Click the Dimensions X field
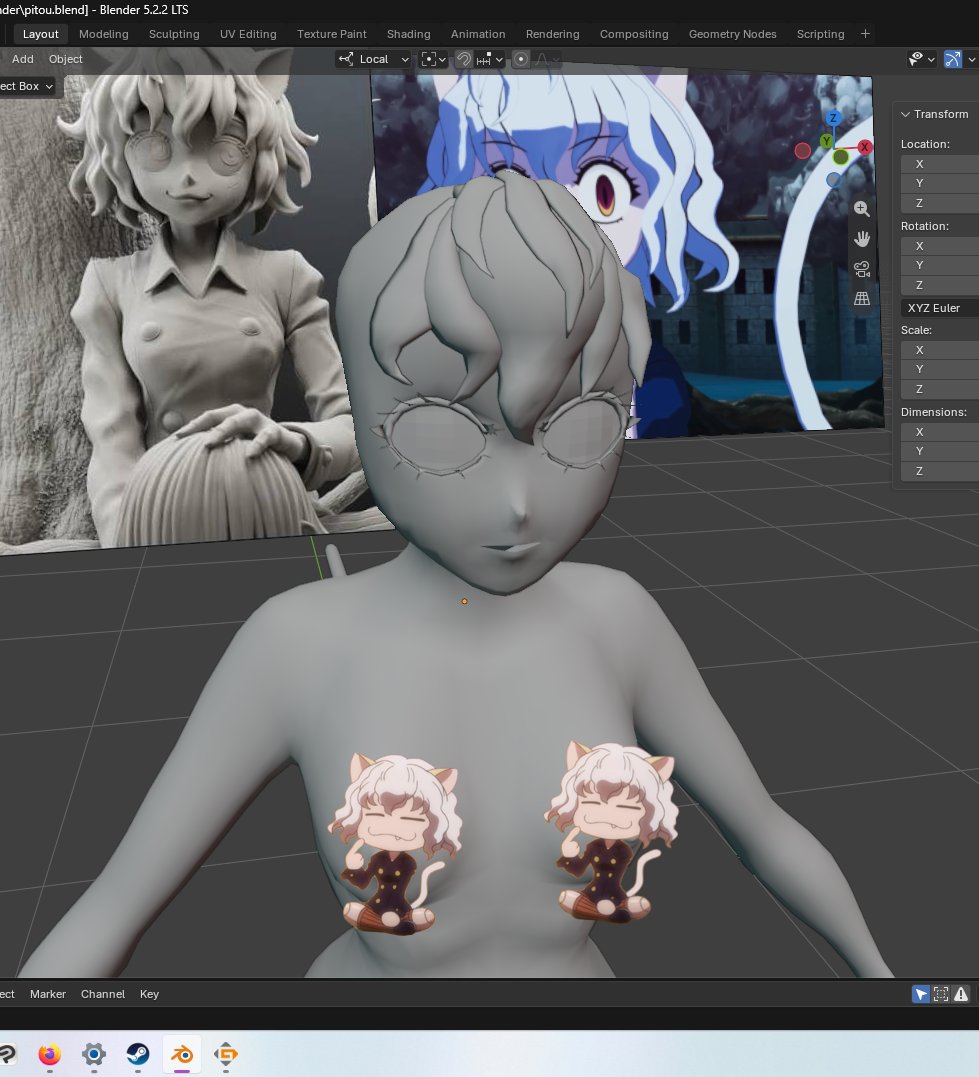Screen dimensions: 979x1077 coord(940,432)
